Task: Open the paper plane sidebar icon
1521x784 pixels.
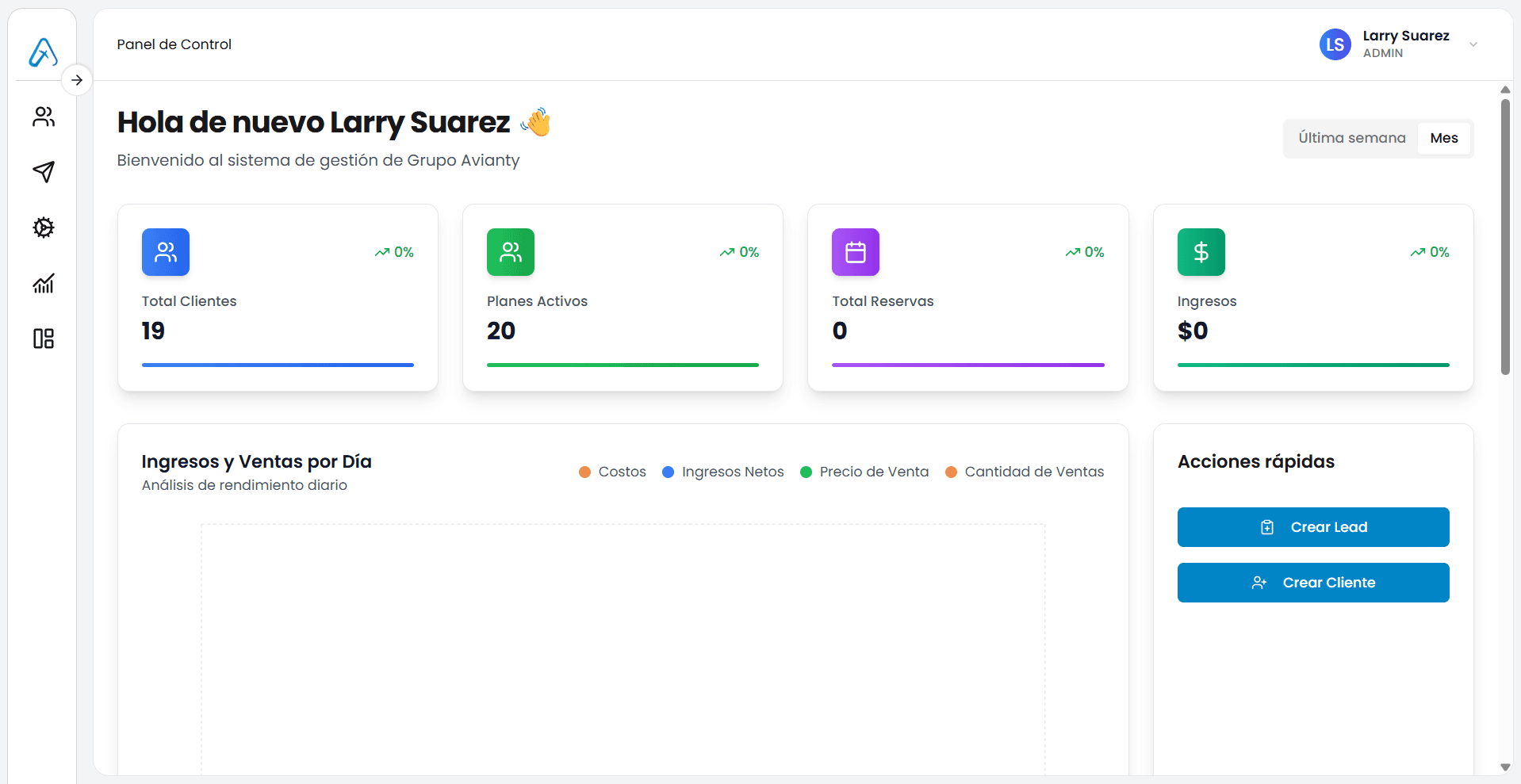Action: [44, 172]
